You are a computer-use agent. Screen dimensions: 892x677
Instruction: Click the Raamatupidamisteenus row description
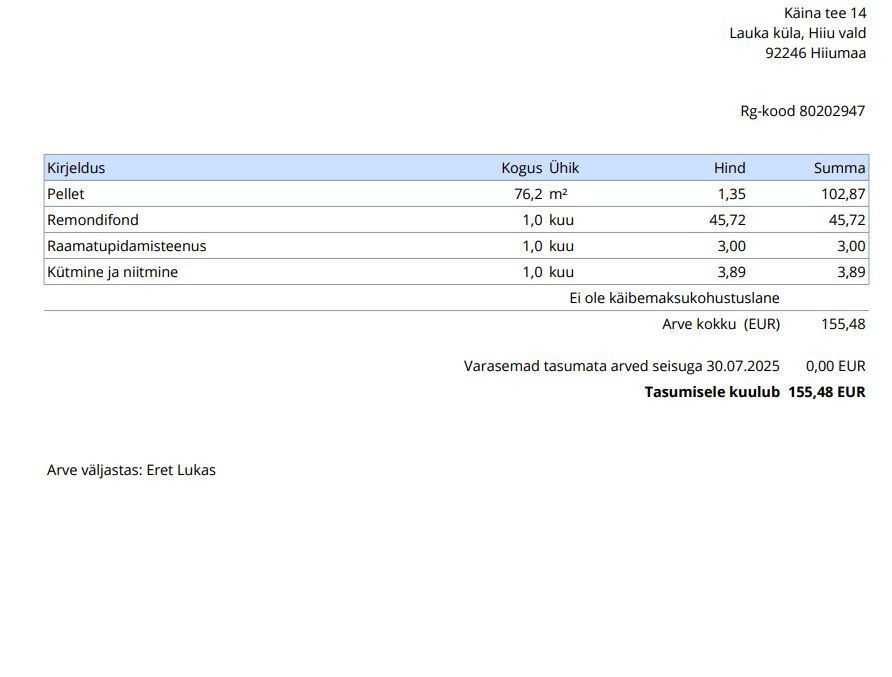pos(127,246)
